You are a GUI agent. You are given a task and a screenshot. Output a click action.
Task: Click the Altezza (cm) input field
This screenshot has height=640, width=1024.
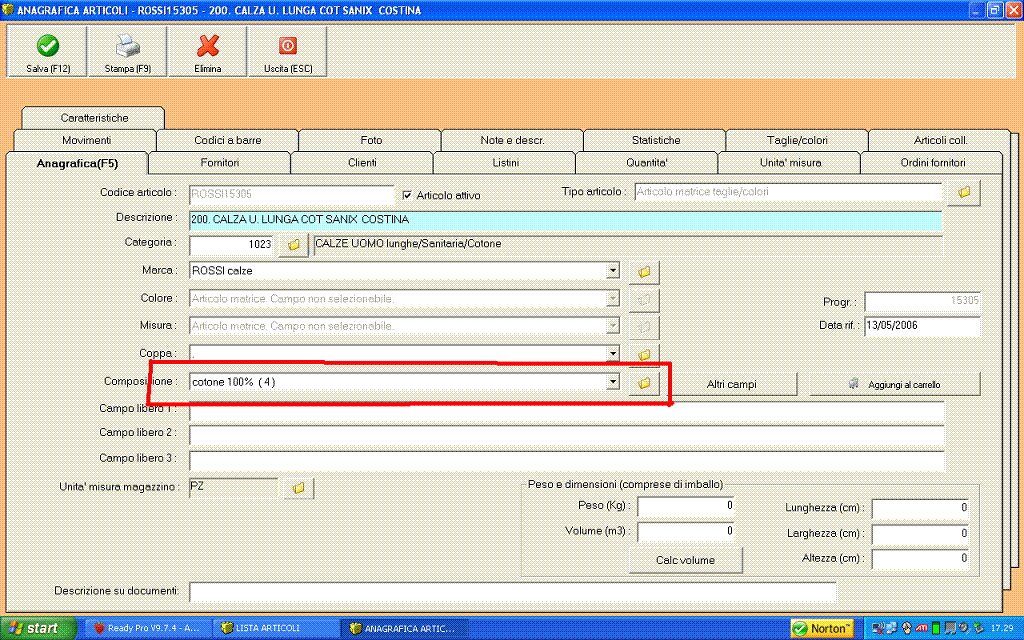[x=920, y=560]
